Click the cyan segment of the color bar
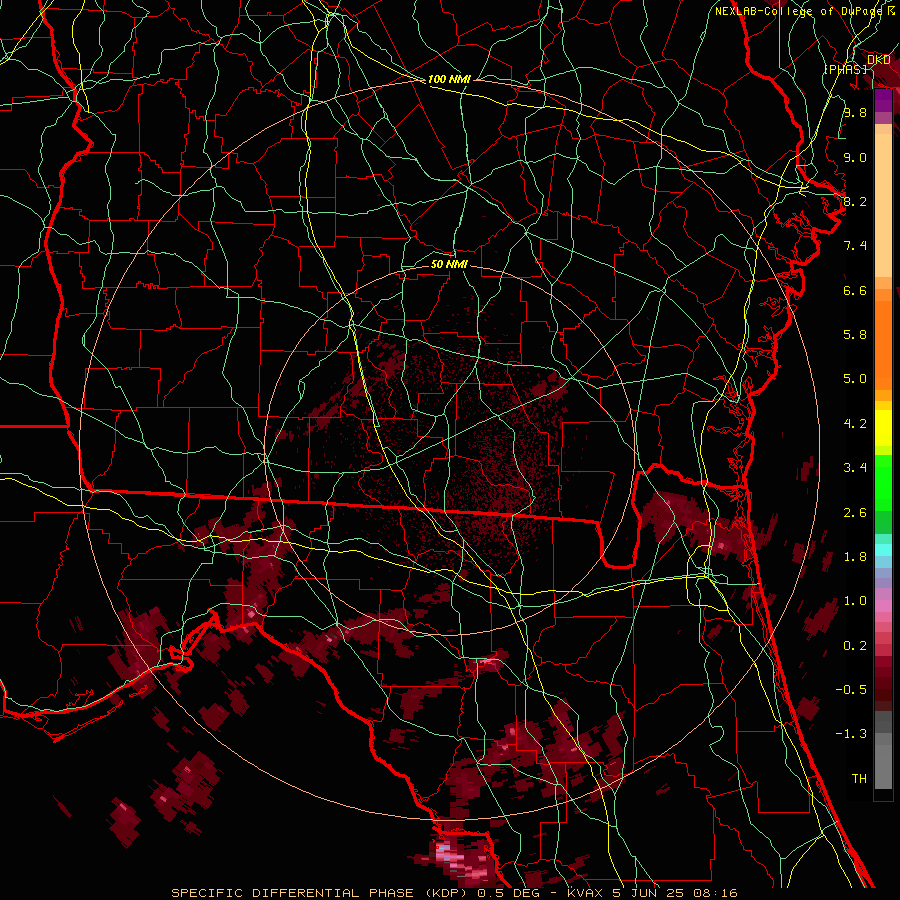The height and width of the screenshot is (900, 900). click(x=883, y=550)
